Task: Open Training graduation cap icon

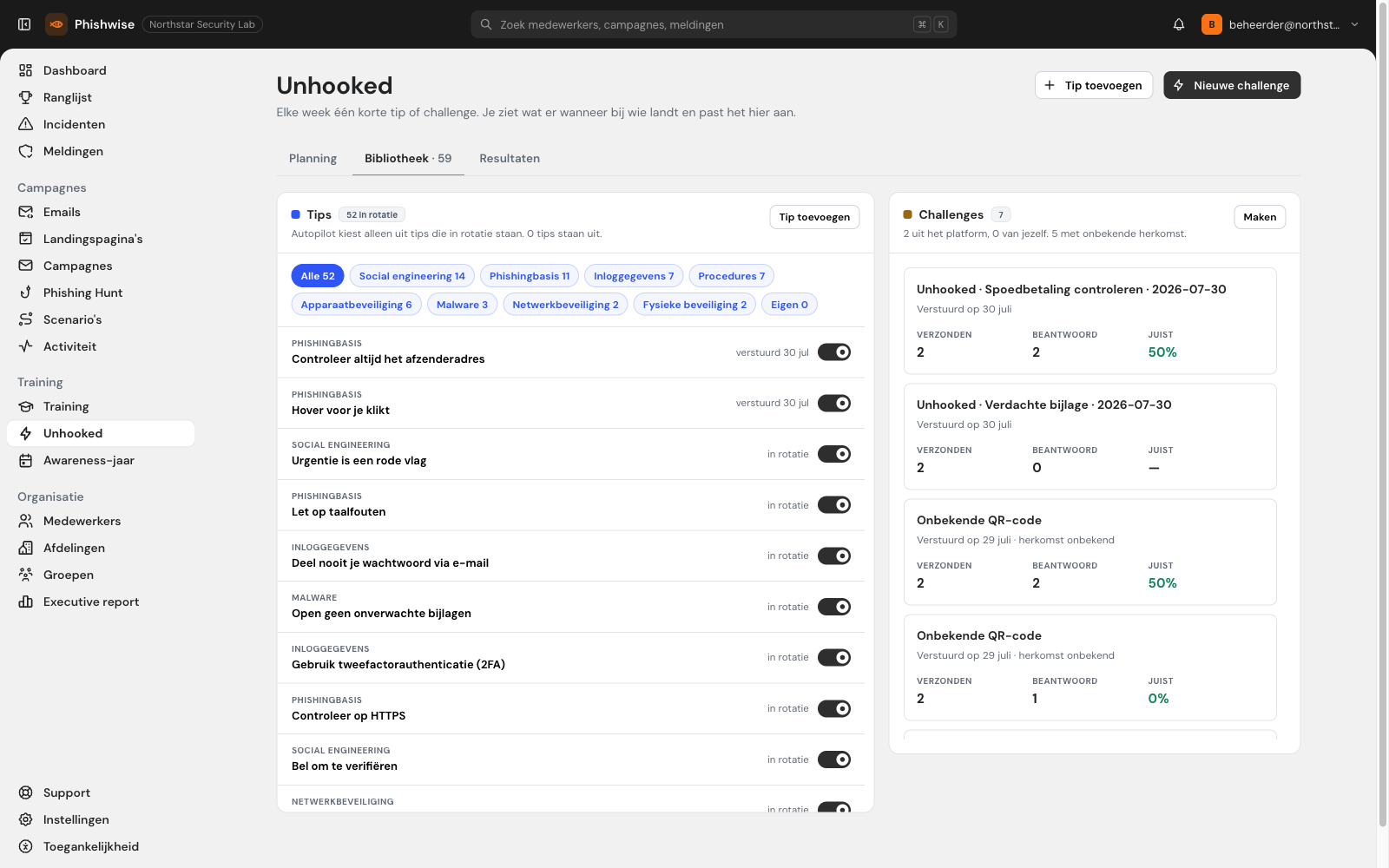Action: (x=26, y=406)
